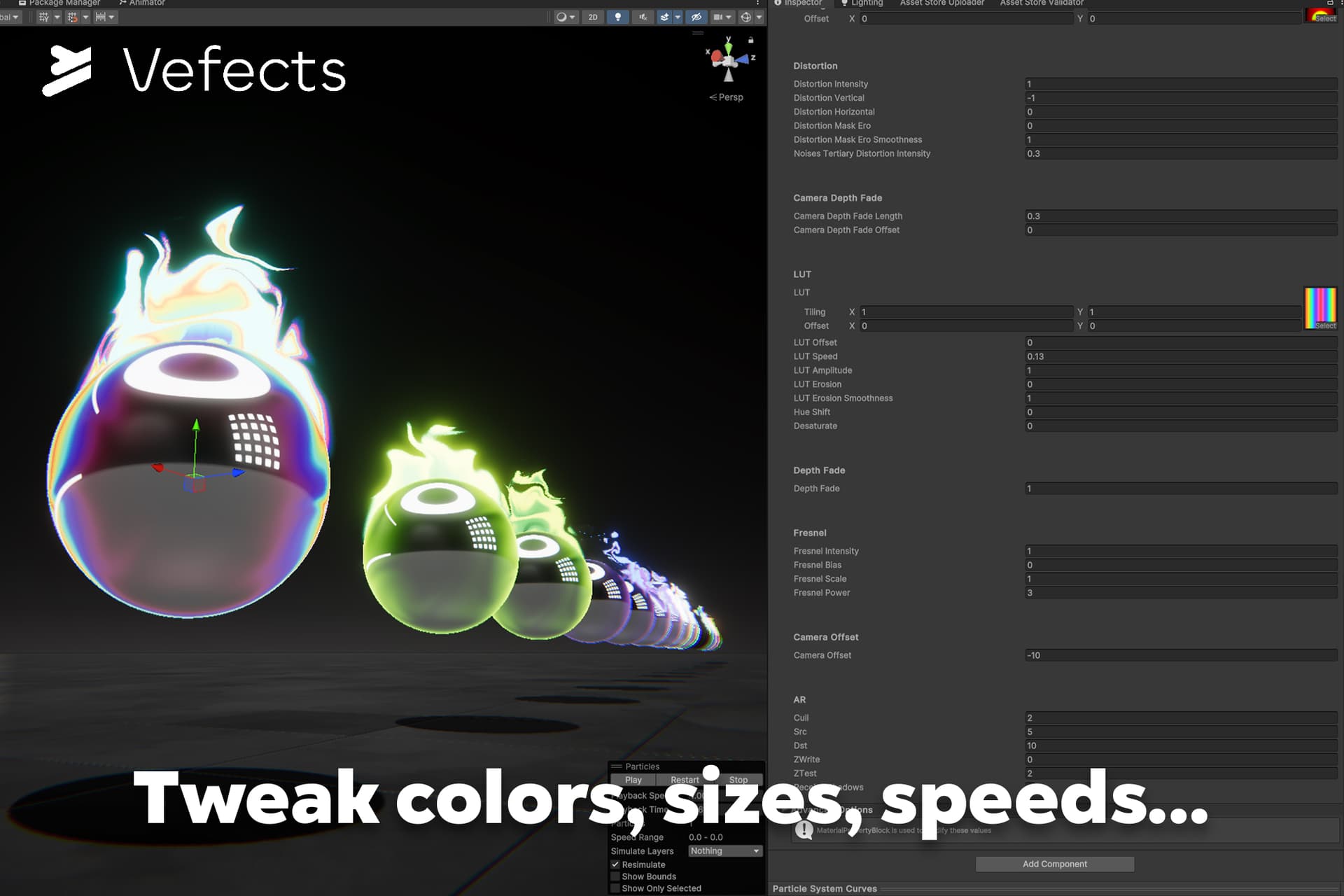Click the scene effects toggle icon

click(664, 17)
